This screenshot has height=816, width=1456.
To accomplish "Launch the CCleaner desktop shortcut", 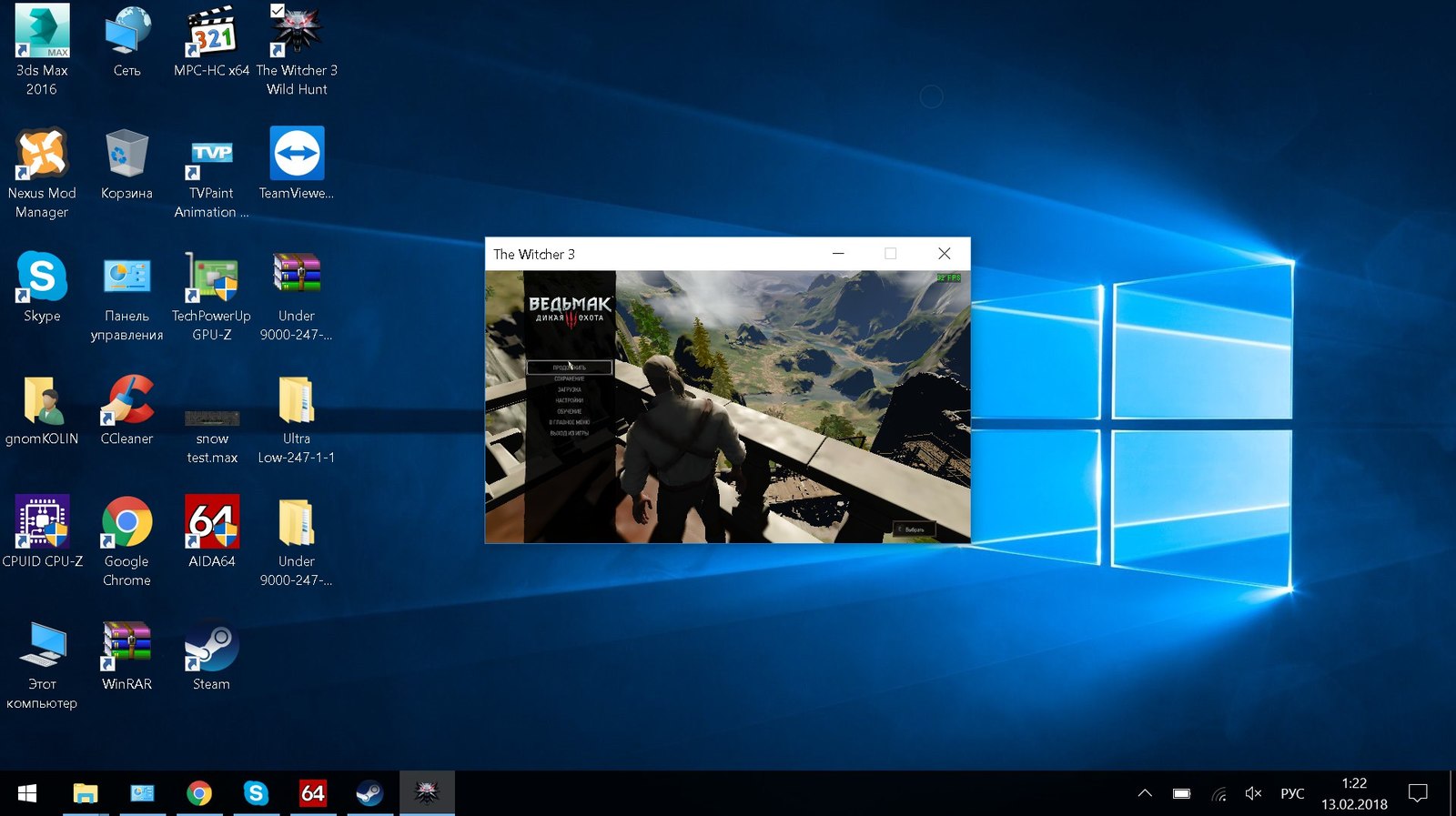I will 126,409.
